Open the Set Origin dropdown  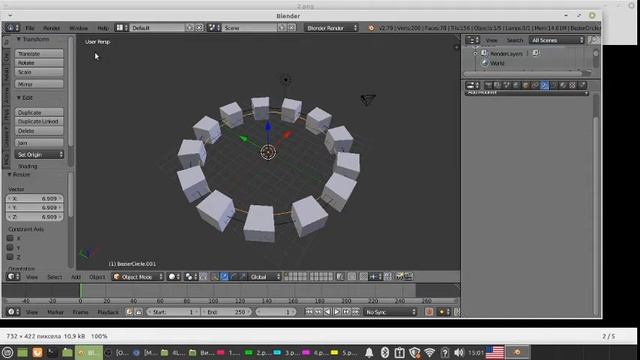pyautogui.click(x=40, y=155)
